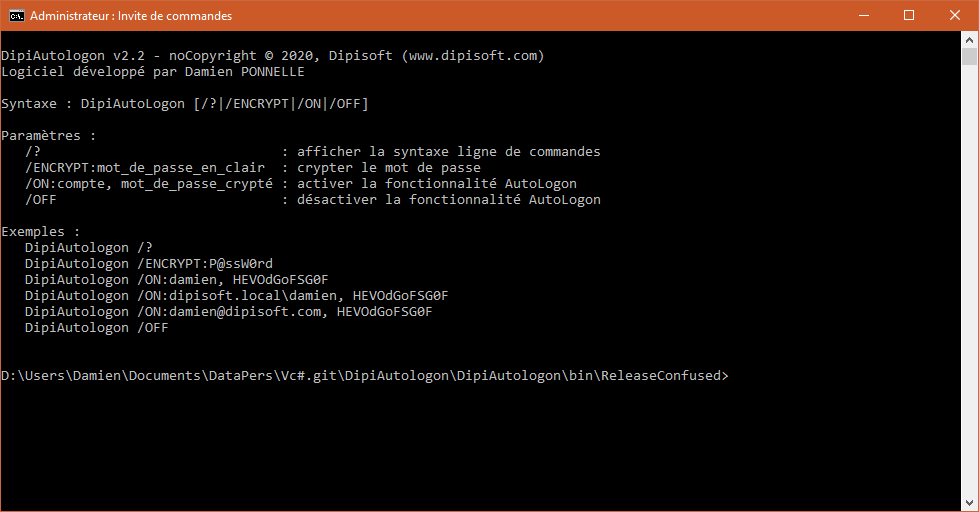Maximize the command prompt window

pos(908,15)
